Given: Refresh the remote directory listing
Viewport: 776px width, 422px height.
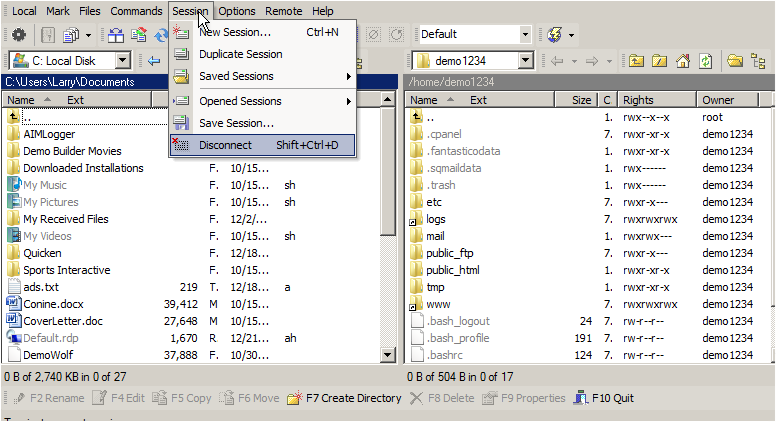Looking at the screenshot, I should [x=706, y=61].
